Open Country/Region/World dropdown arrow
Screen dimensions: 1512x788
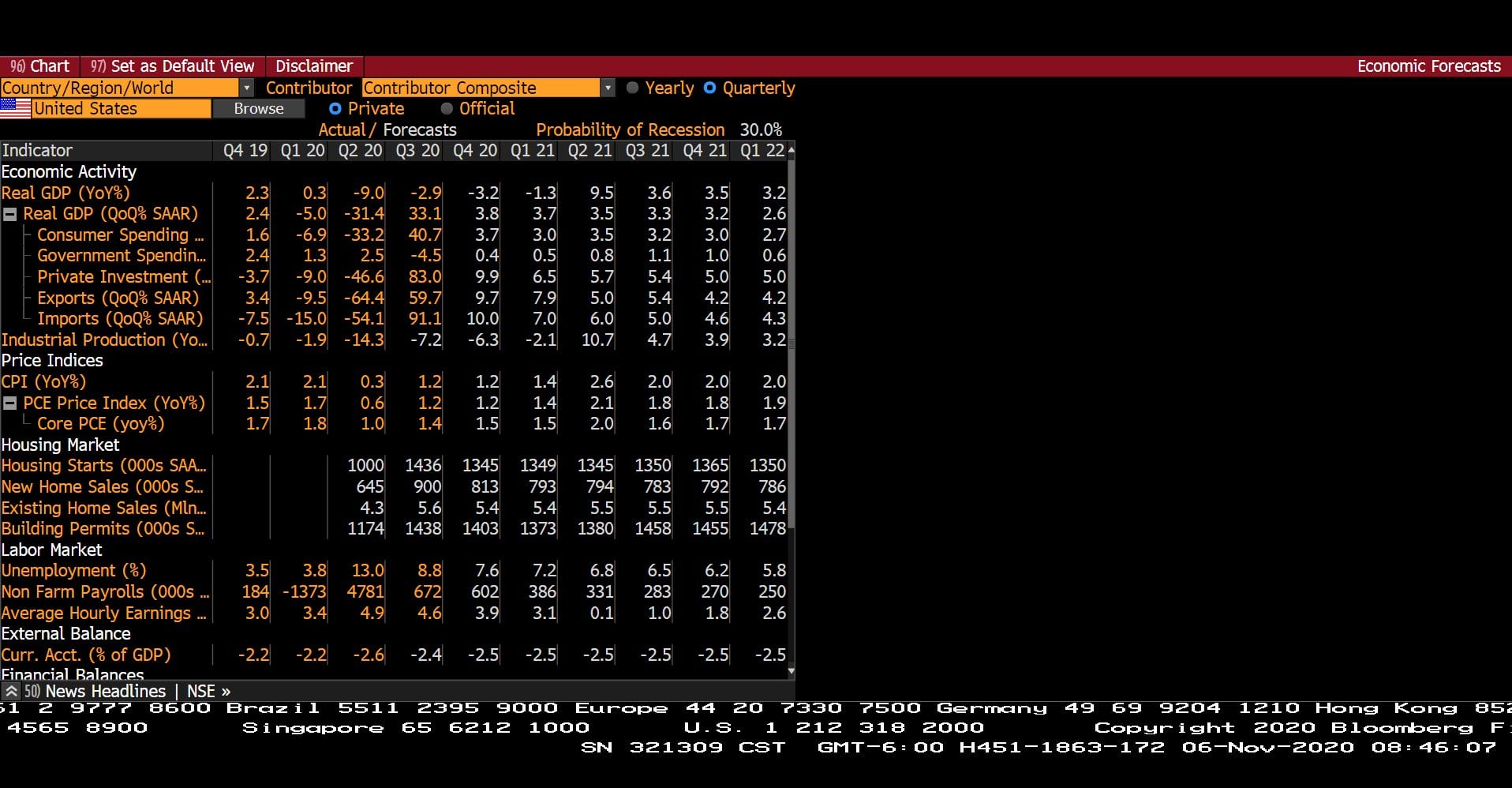pyautogui.click(x=247, y=88)
